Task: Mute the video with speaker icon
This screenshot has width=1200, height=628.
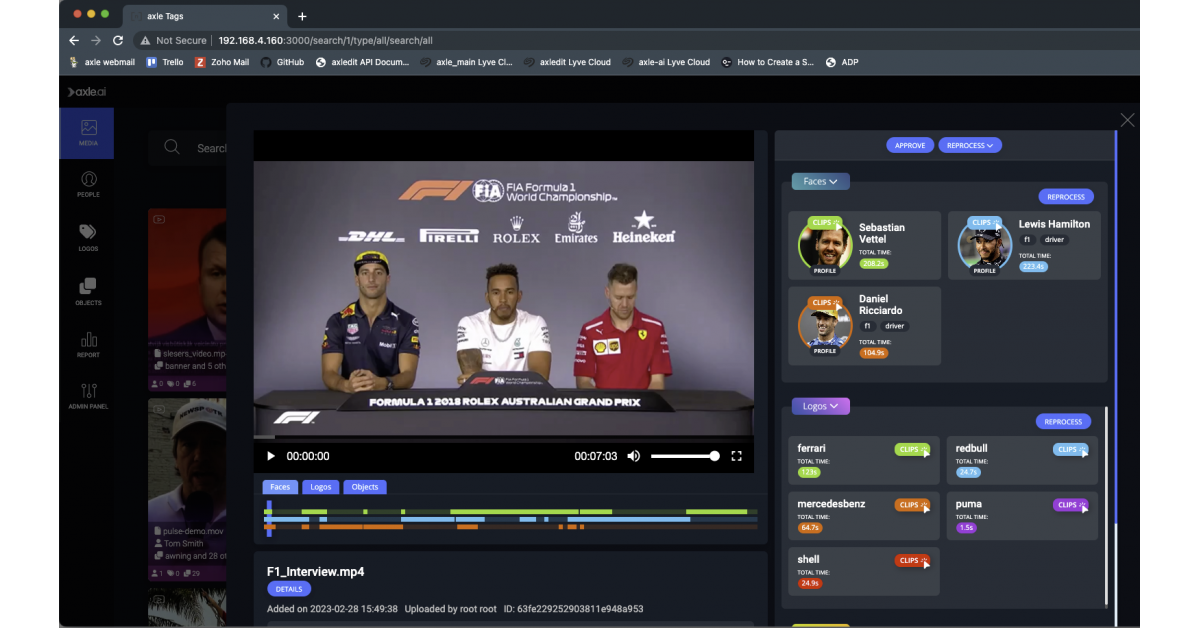Action: coord(634,456)
